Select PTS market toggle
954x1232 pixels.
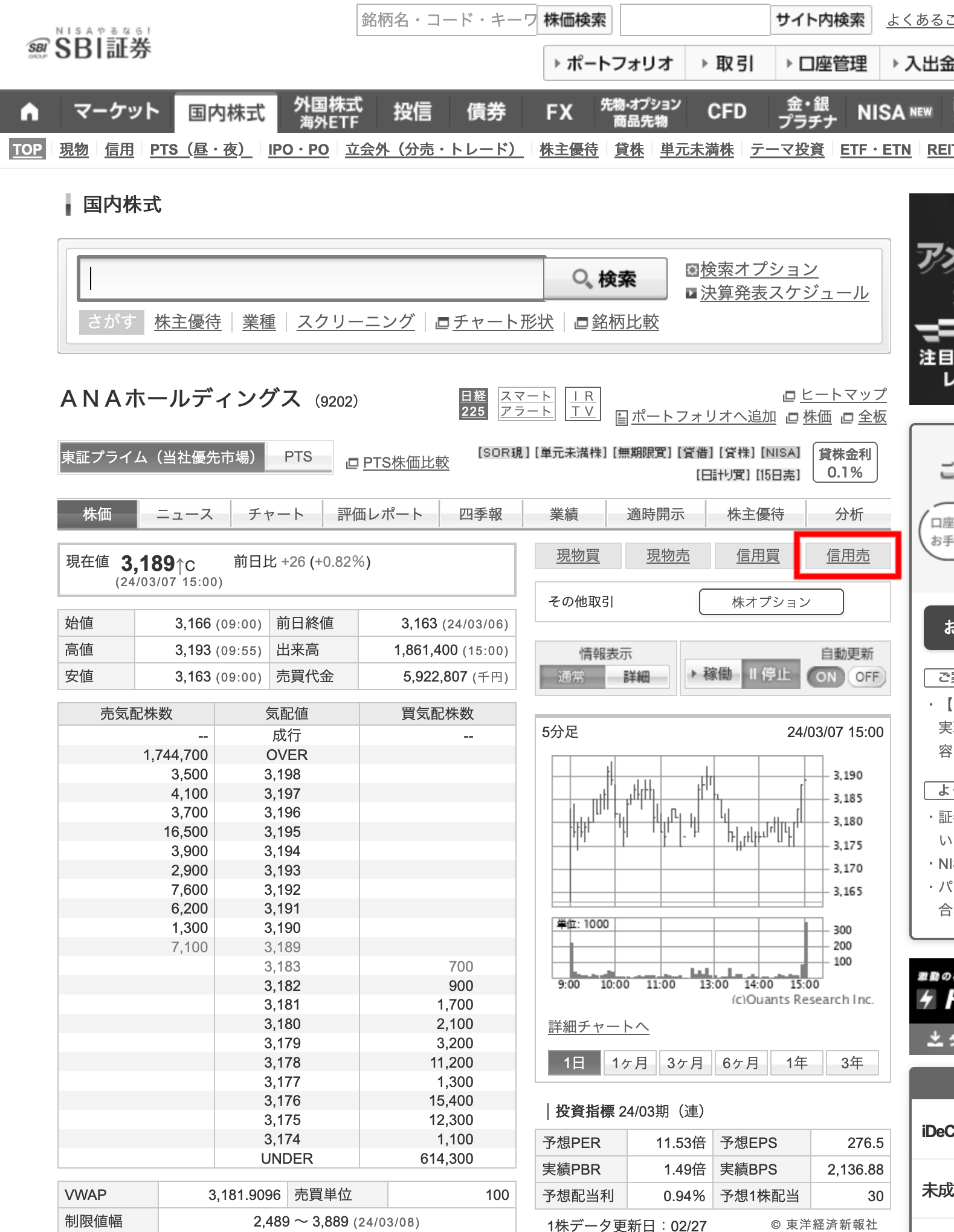click(298, 457)
